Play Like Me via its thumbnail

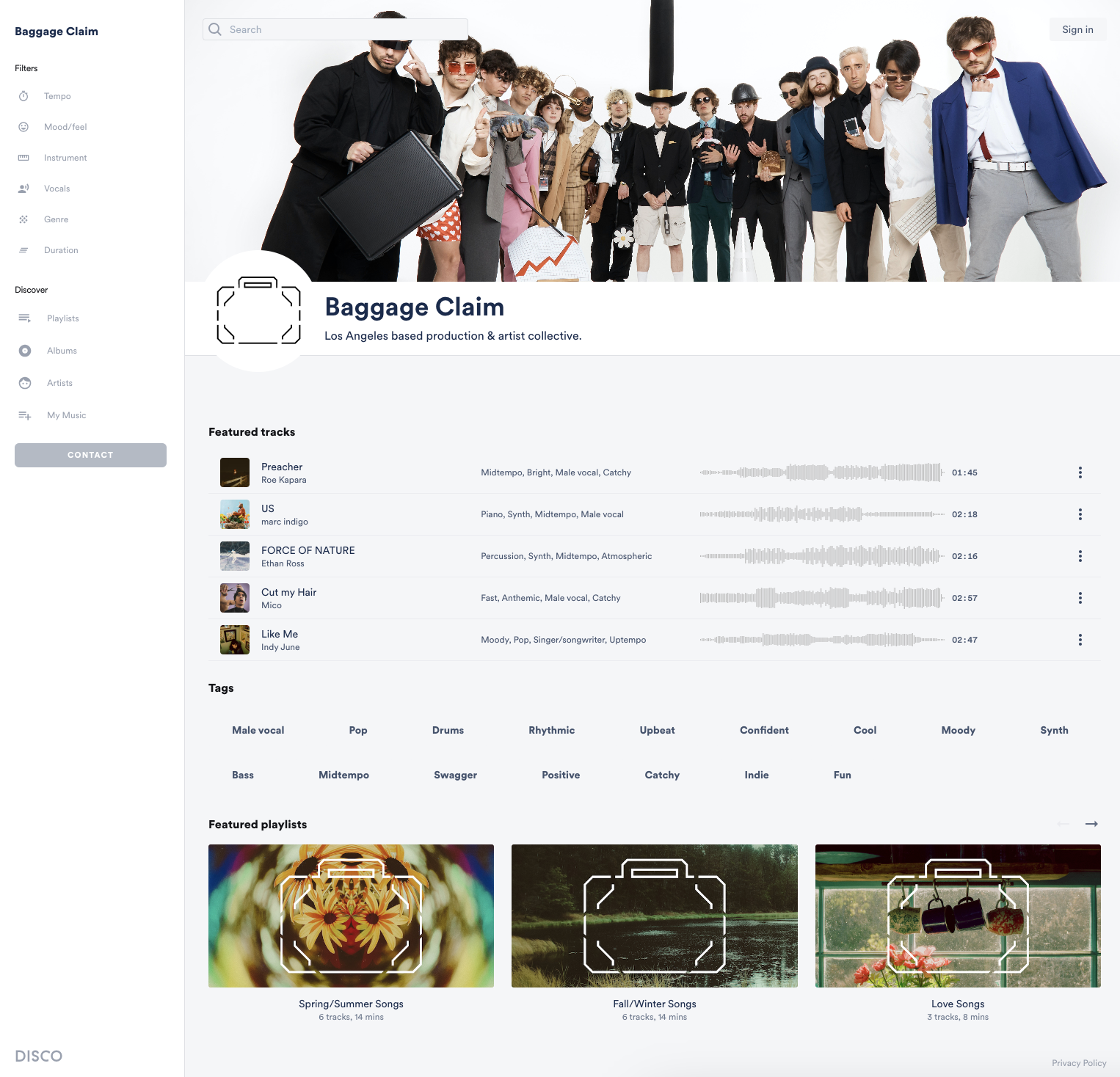pyautogui.click(x=235, y=640)
